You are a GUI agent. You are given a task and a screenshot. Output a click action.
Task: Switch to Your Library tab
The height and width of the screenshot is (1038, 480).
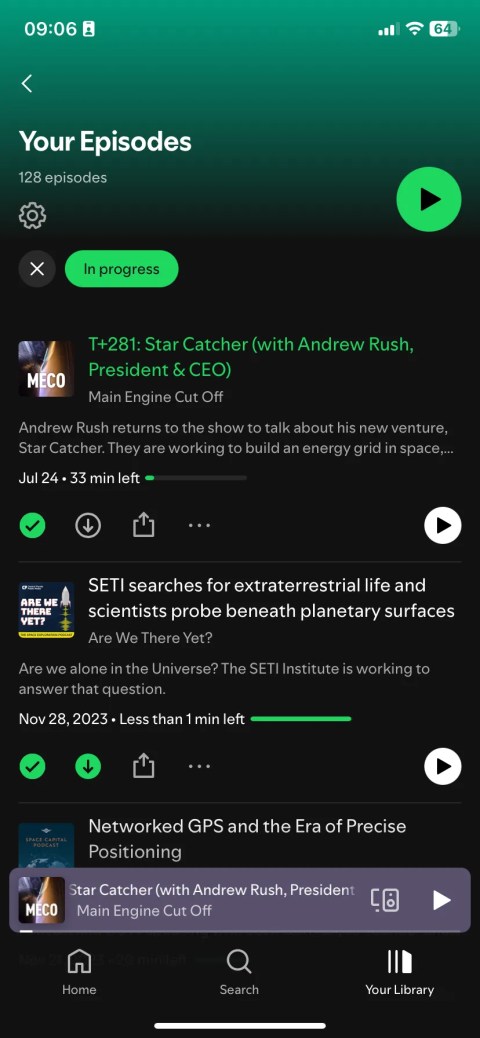pos(399,973)
